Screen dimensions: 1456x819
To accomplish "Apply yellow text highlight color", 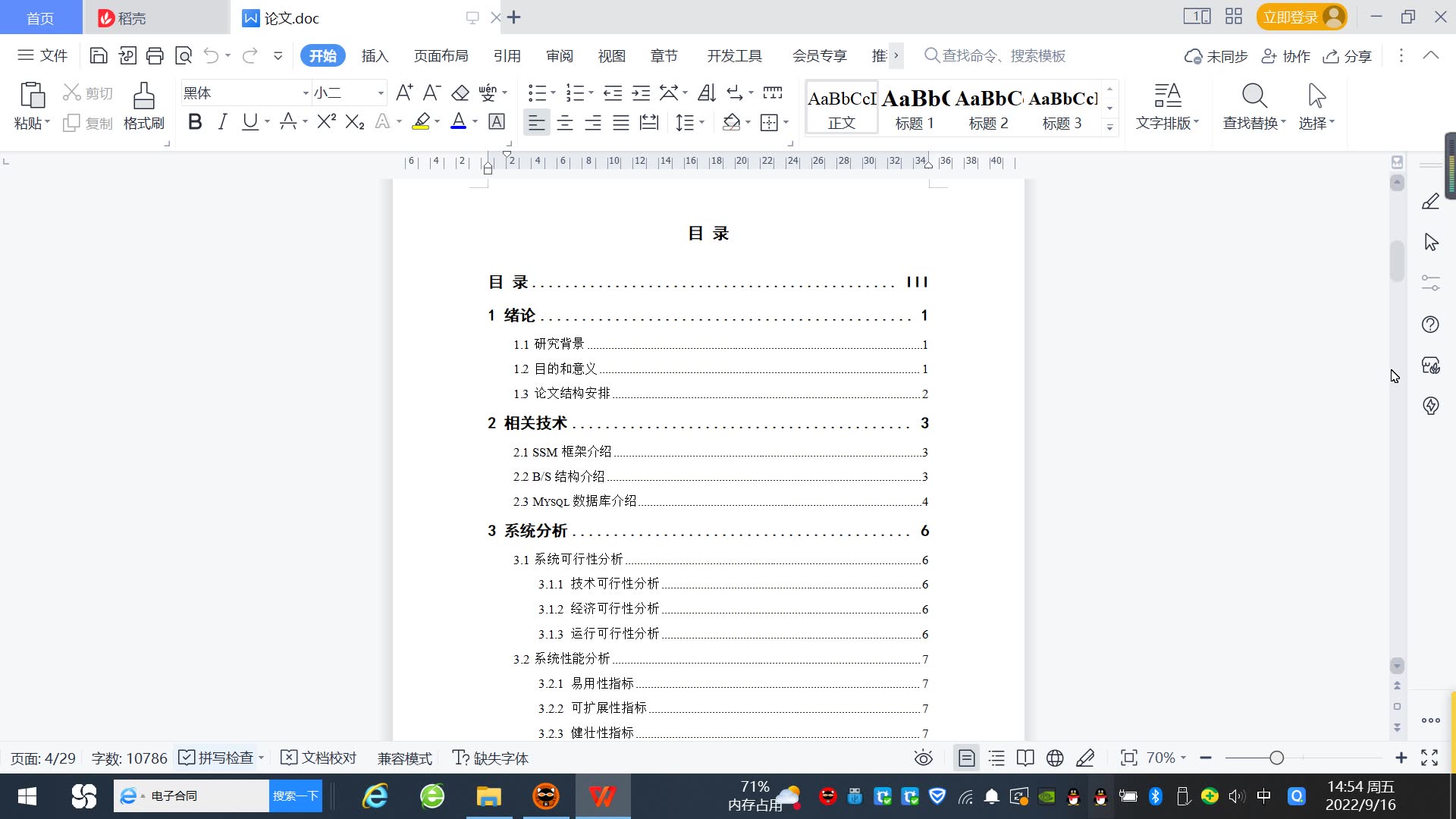I will [421, 122].
